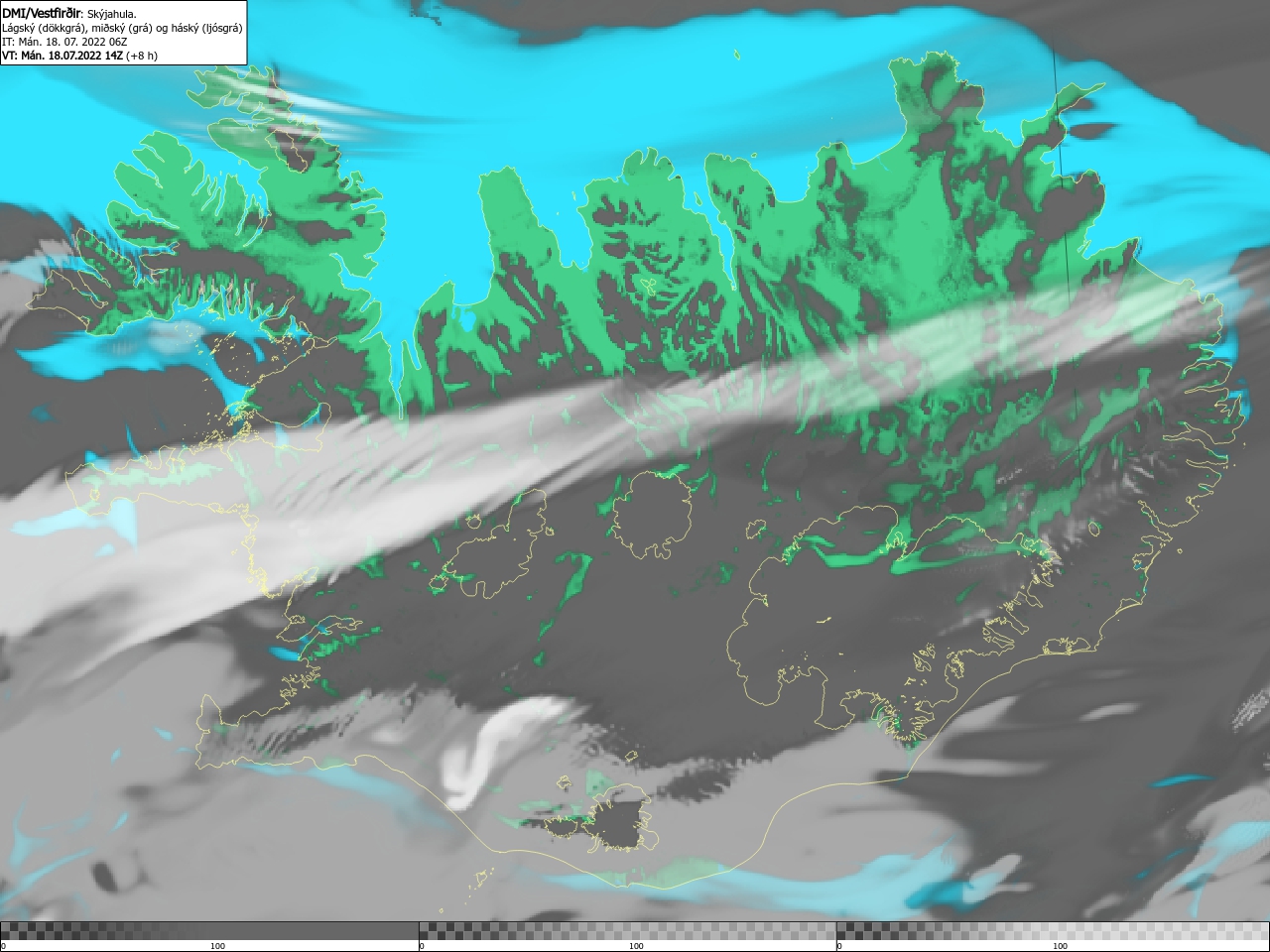
Task: Click the '0' label under the medium gray scale
Action: (423, 946)
